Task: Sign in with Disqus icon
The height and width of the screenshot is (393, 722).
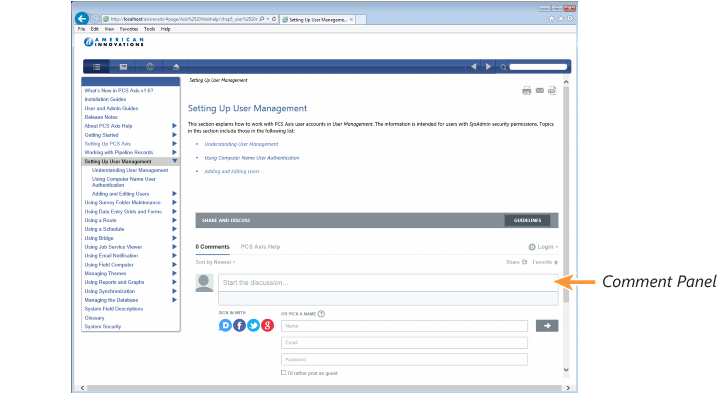Action: pos(225,325)
